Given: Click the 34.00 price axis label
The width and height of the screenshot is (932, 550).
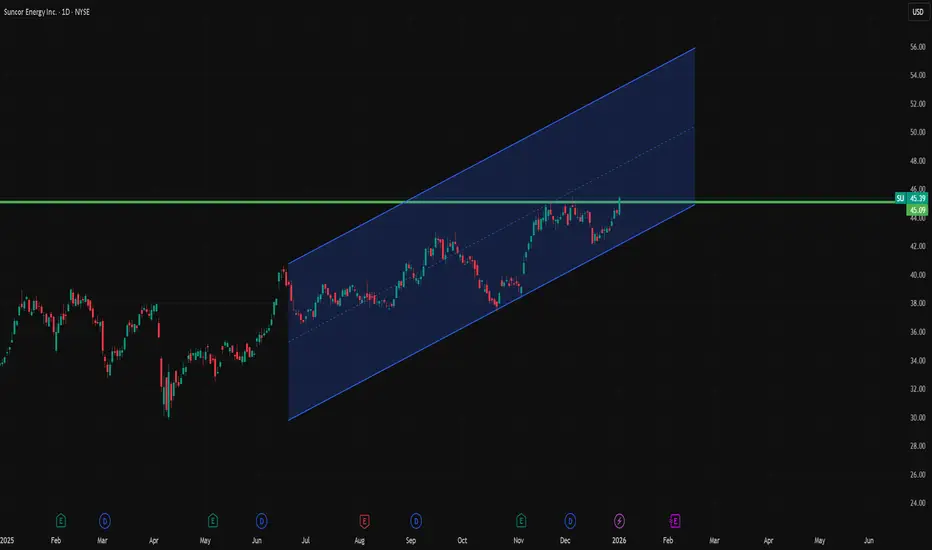Looking at the screenshot, I should pos(918,360).
